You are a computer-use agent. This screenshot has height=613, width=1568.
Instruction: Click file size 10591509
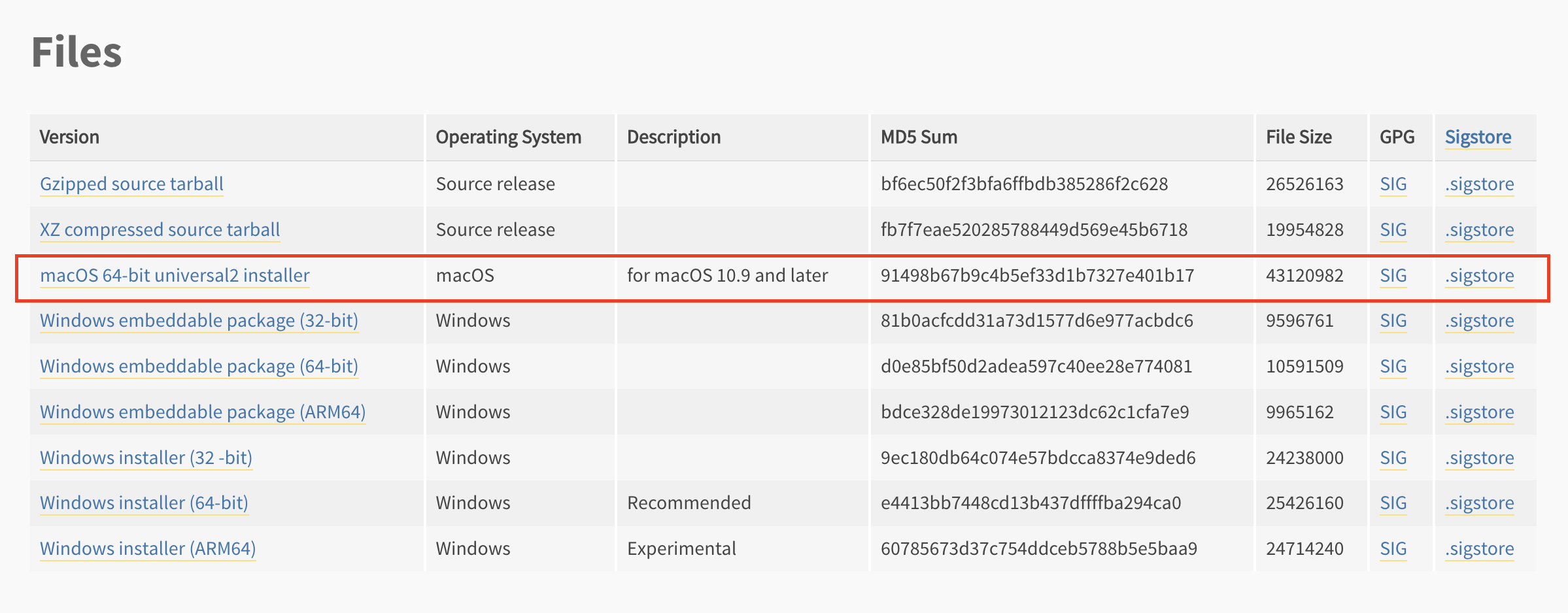[x=1304, y=367]
